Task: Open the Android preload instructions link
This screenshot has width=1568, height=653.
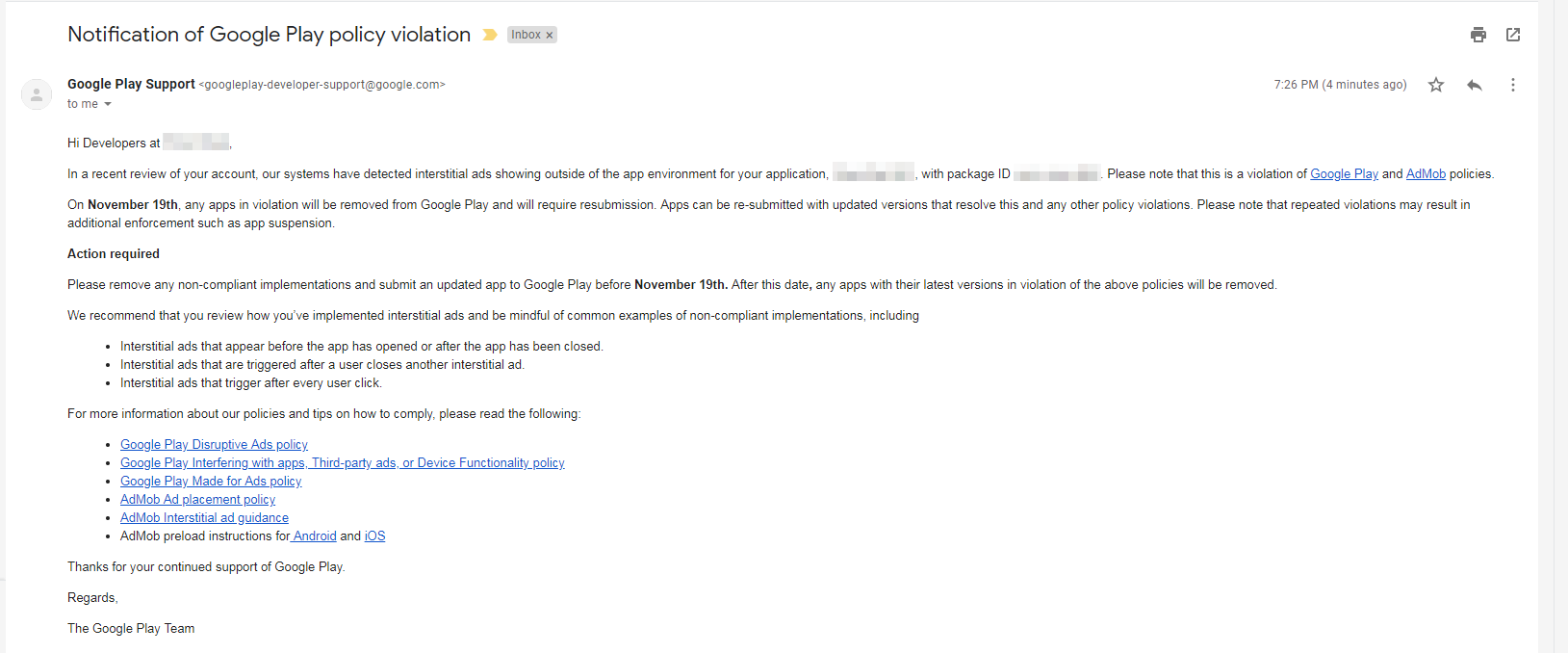Action: 314,536
